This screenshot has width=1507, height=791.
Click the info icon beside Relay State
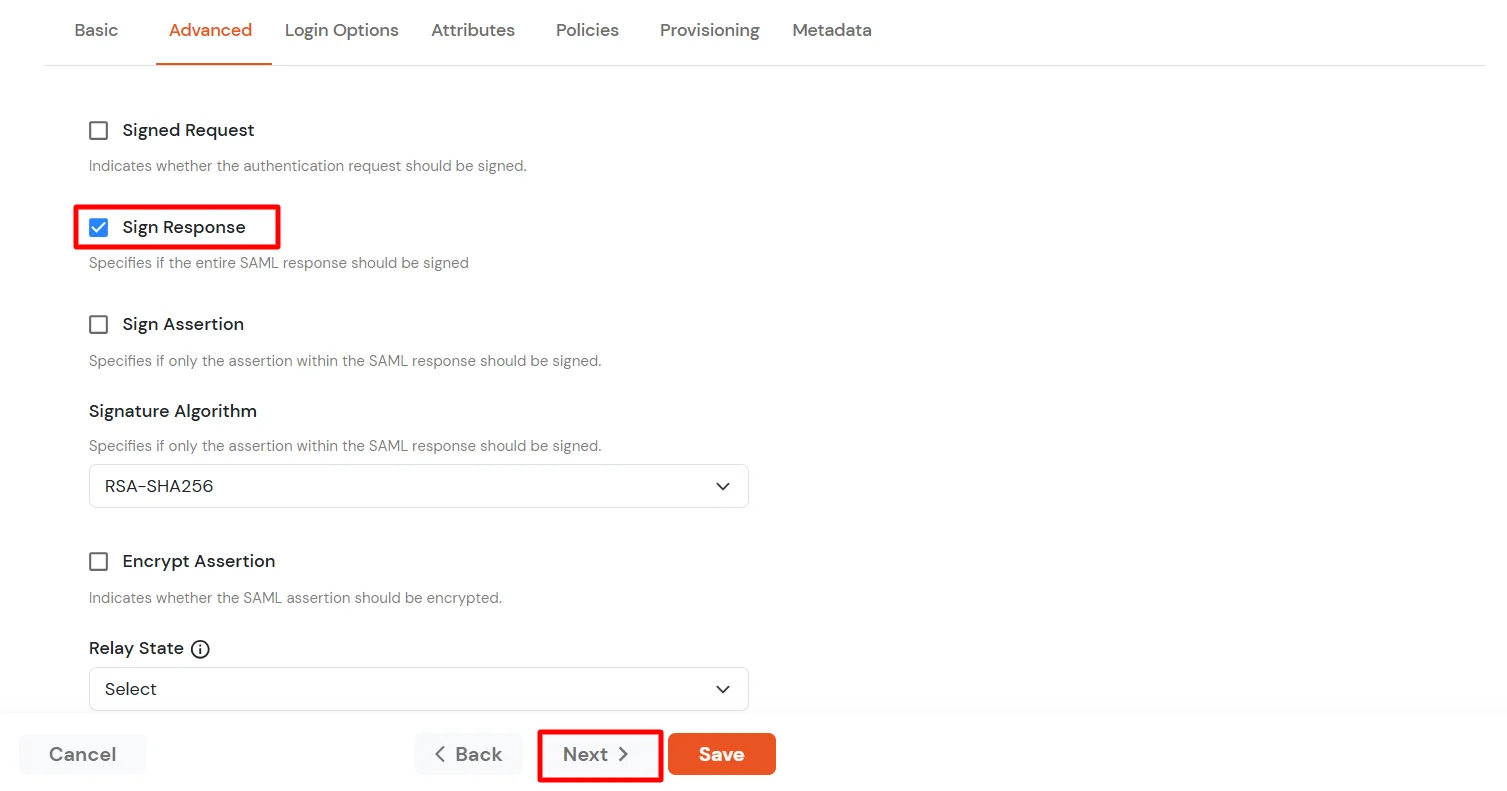201,649
